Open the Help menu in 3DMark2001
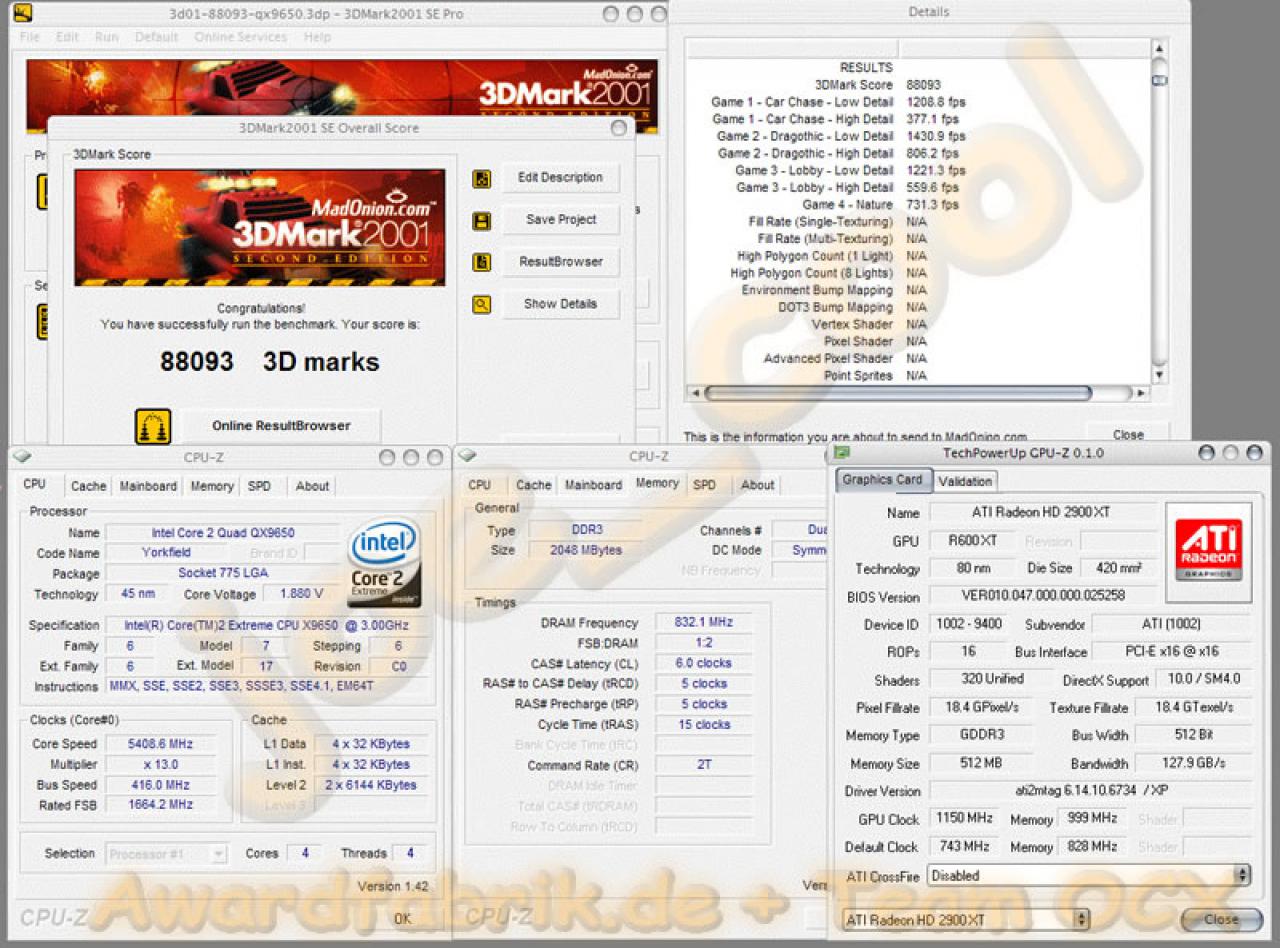The width and height of the screenshot is (1280, 948). coord(317,37)
